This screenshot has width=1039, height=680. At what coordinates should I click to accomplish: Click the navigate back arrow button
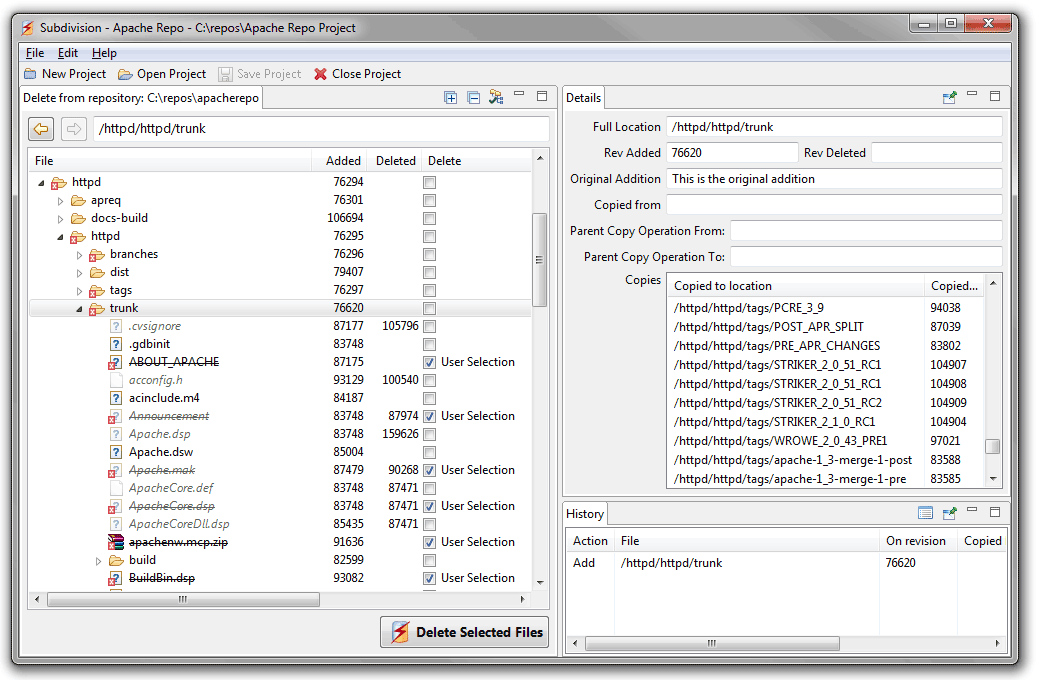(x=41, y=129)
